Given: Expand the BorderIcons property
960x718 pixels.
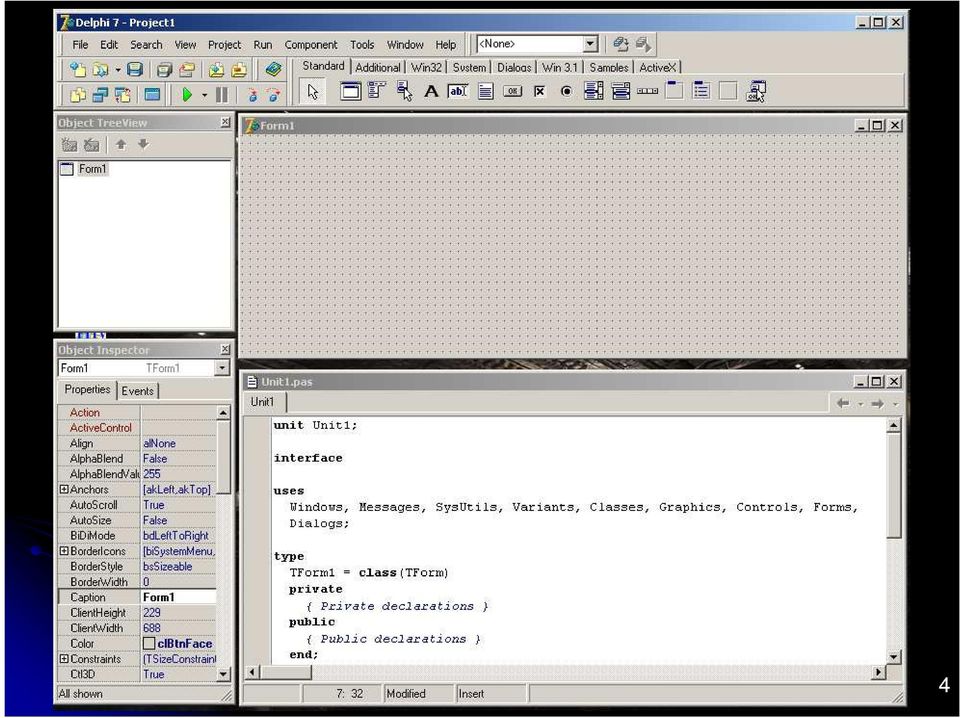Looking at the screenshot, I should (64, 551).
